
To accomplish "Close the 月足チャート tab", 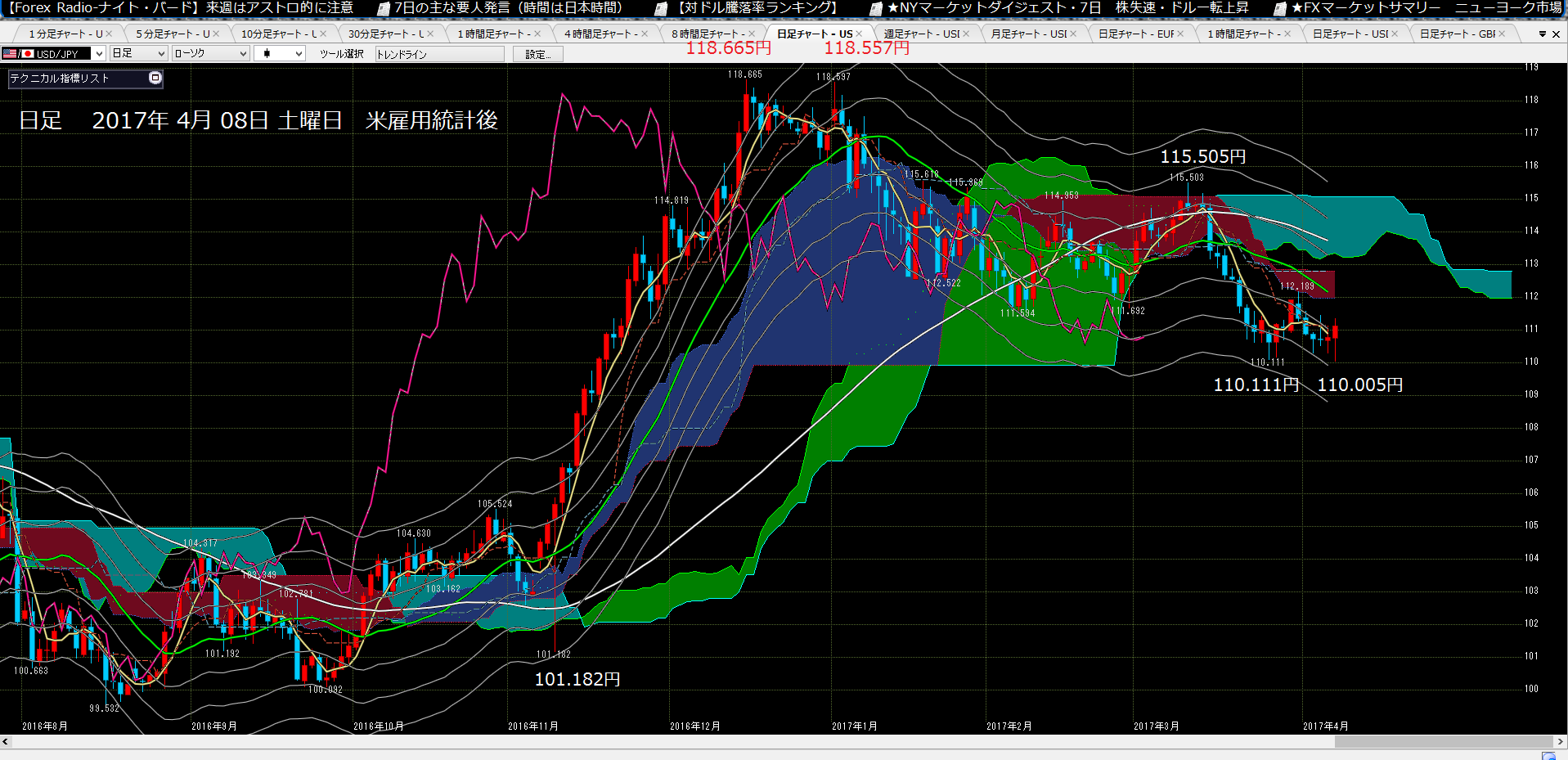I will point(1073,34).
